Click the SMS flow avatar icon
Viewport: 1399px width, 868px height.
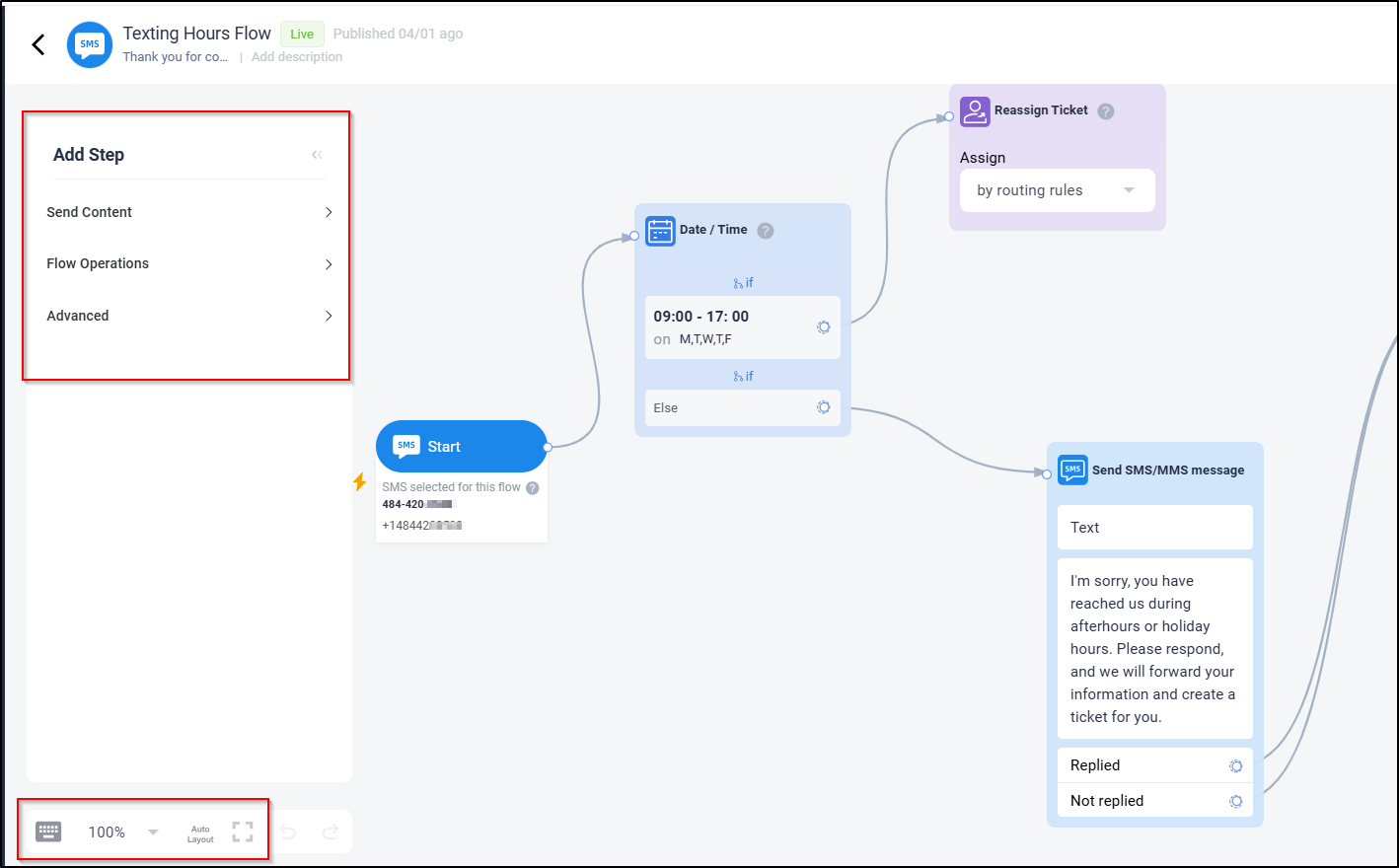(90, 44)
